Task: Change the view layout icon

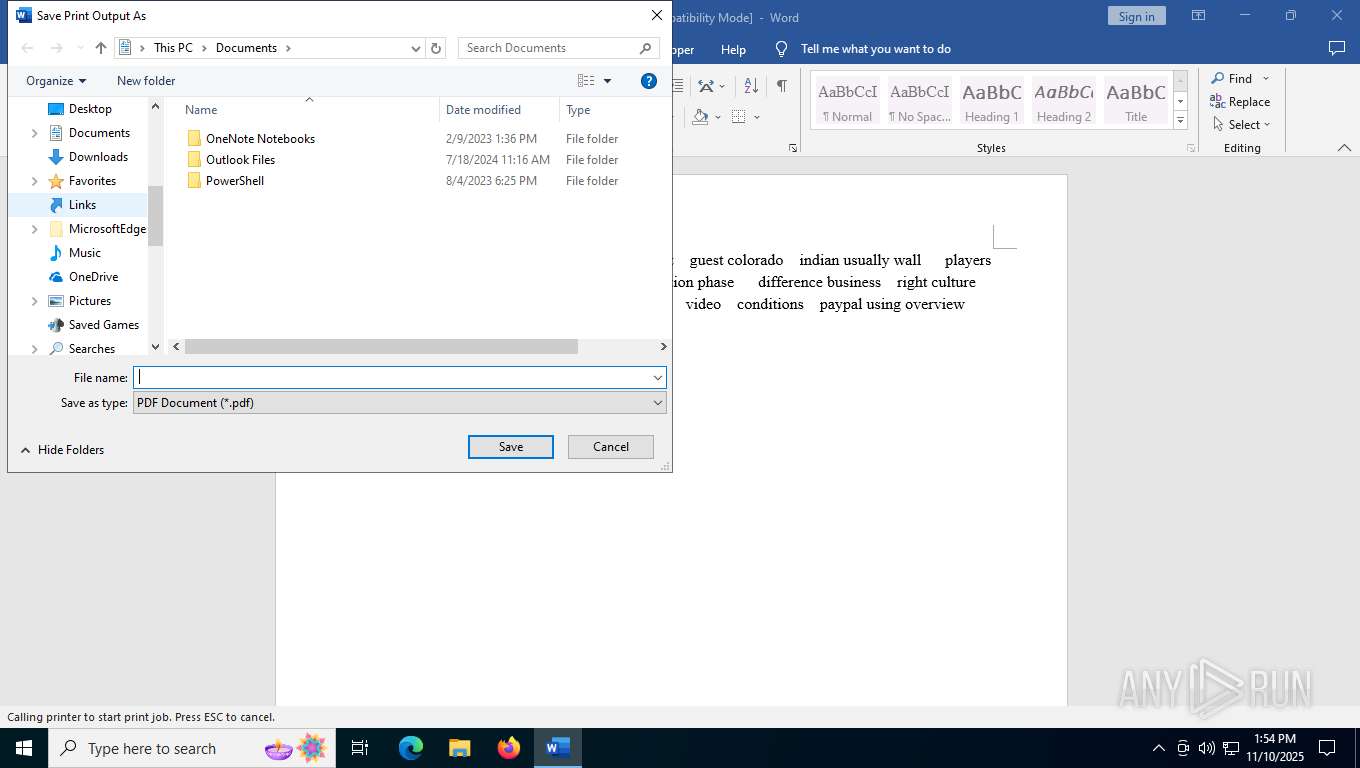Action: (x=586, y=81)
